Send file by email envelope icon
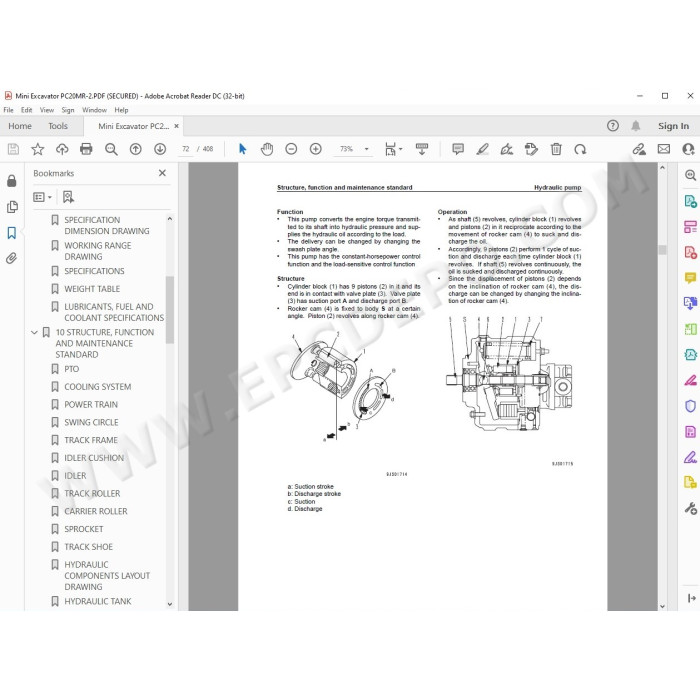Screen dimensions: 700x700 click(664, 149)
